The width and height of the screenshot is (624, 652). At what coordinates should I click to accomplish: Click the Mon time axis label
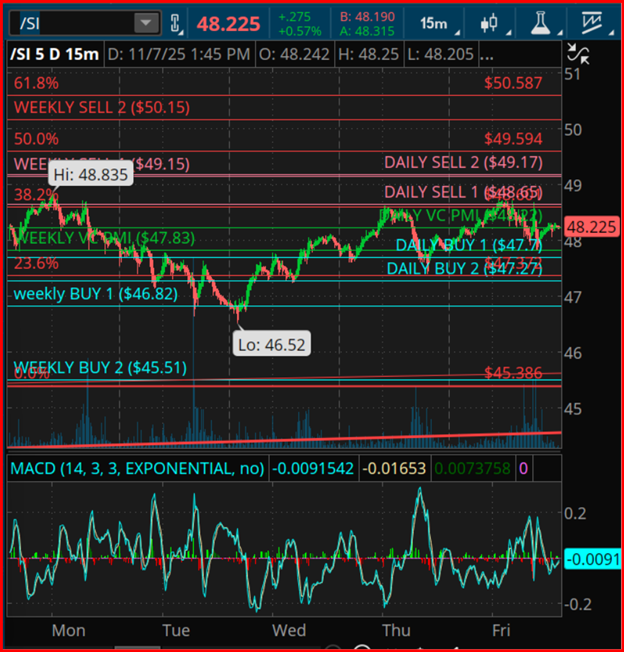(x=69, y=631)
